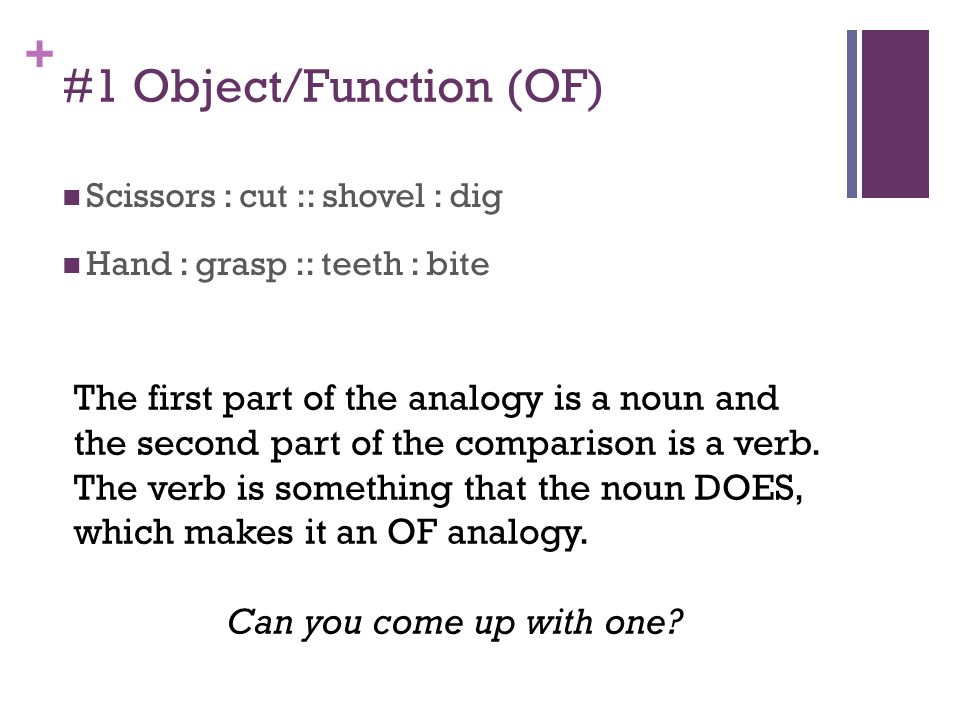The height and width of the screenshot is (720, 960).
Task: Click the word grasp in second analogy
Action: click(x=241, y=267)
